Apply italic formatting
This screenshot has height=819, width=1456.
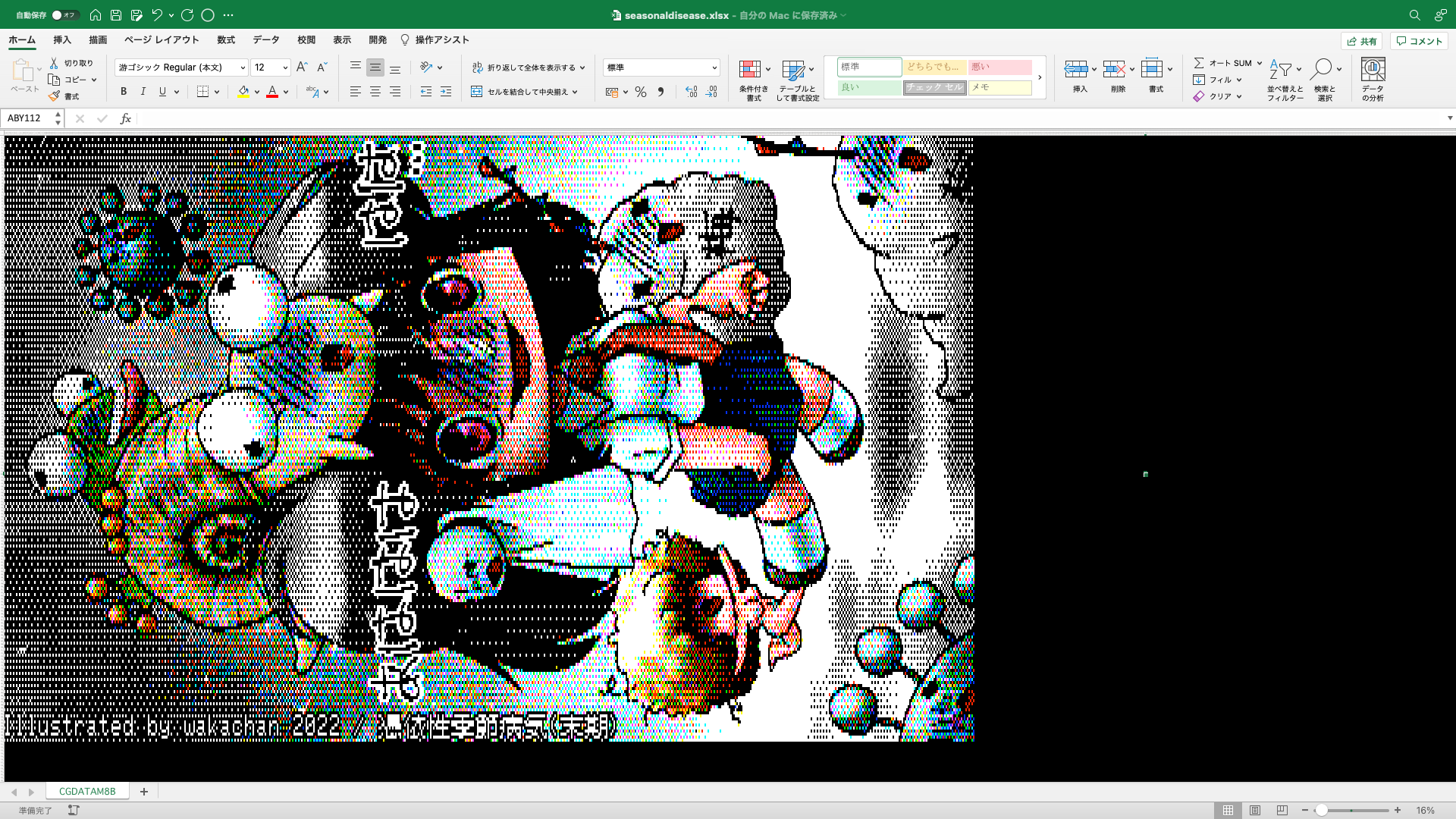click(143, 92)
